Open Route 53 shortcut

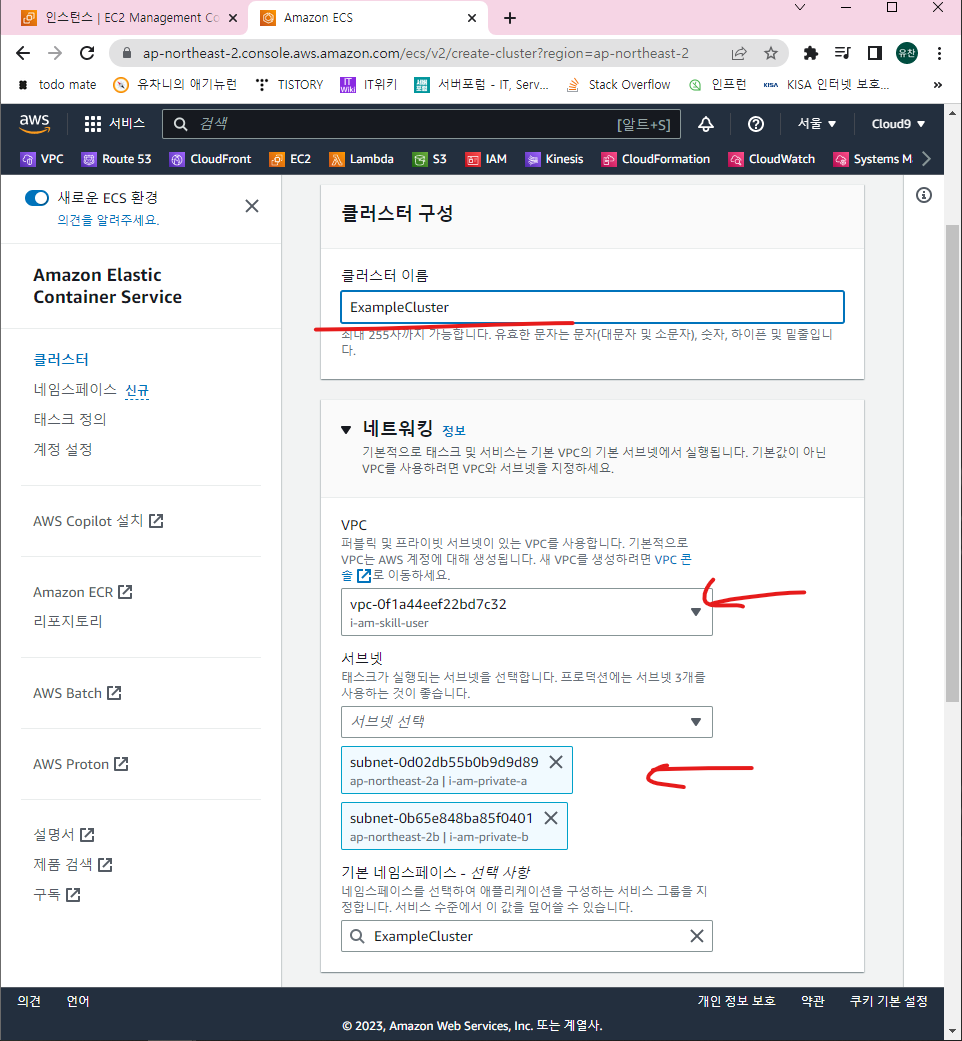pyautogui.click(x=116, y=159)
